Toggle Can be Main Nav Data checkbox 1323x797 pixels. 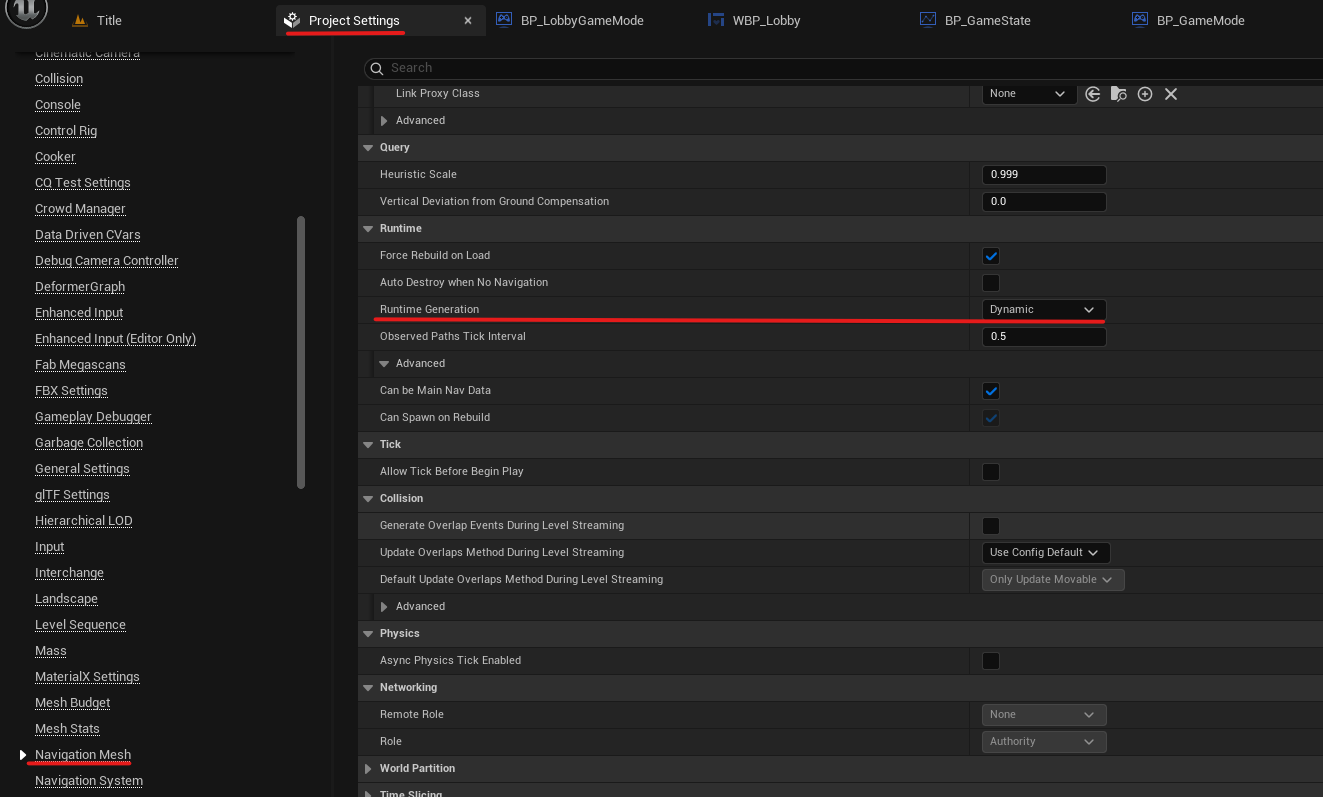click(991, 391)
